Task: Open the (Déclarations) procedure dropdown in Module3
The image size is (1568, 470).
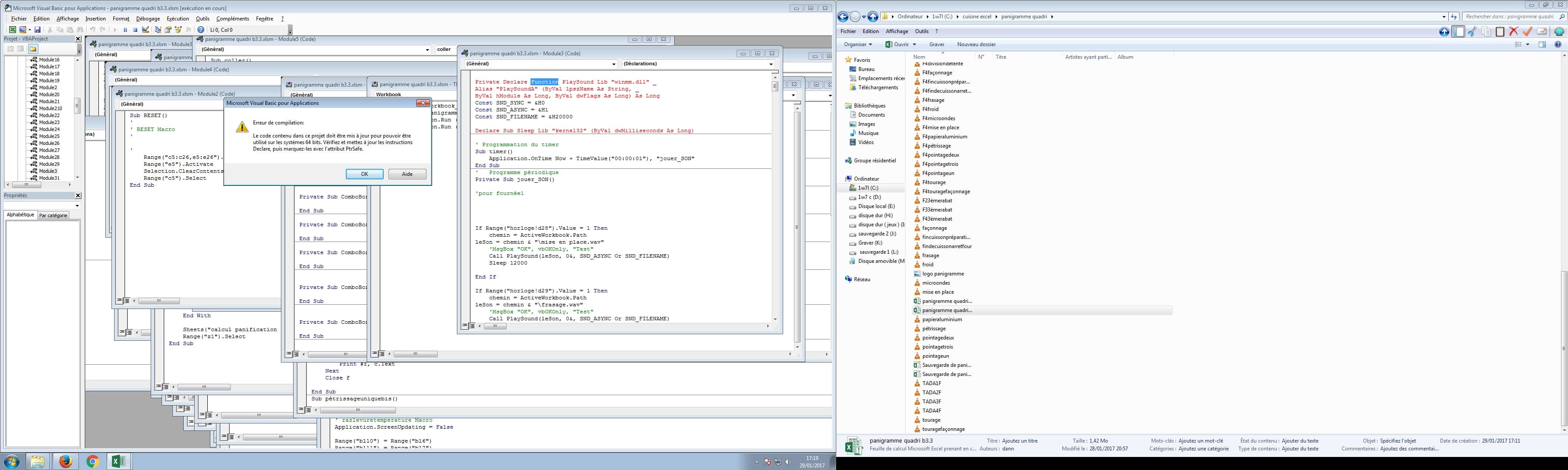Action: coord(770,64)
